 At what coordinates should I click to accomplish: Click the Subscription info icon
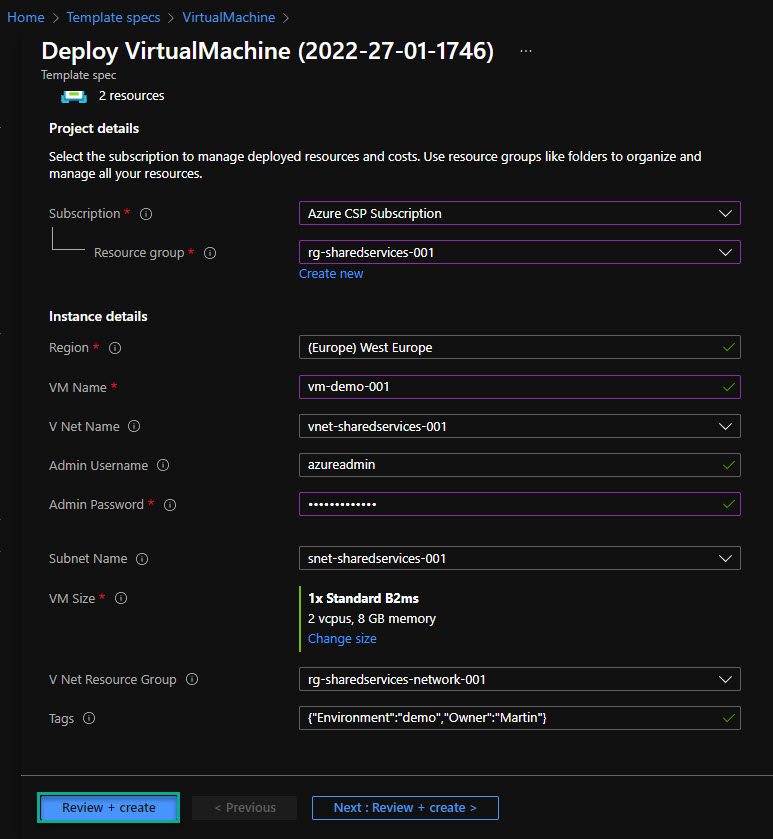click(x=146, y=214)
